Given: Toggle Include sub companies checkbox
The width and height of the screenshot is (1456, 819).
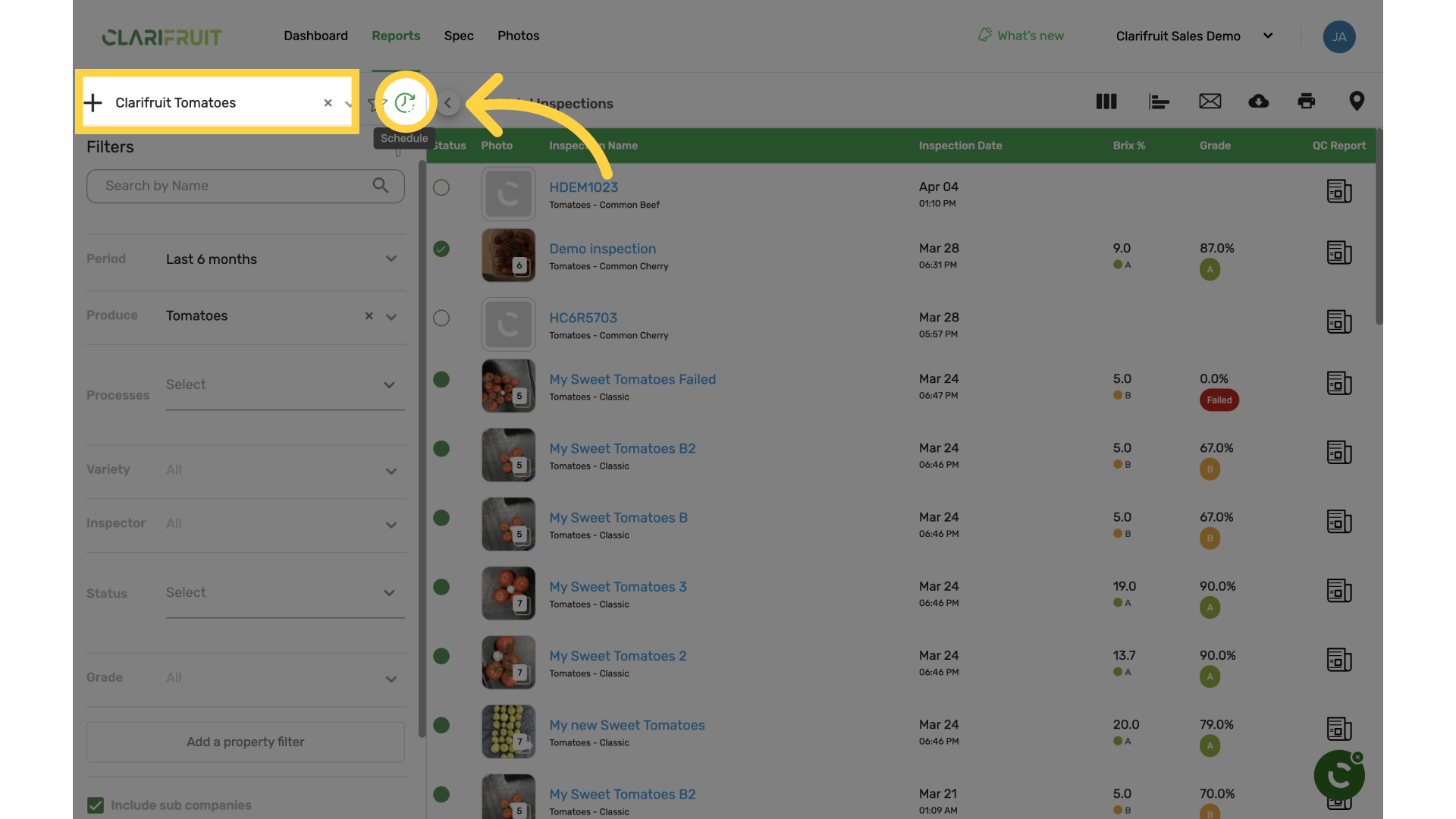Looking at the screenshot, I should (x=96, y=805).
